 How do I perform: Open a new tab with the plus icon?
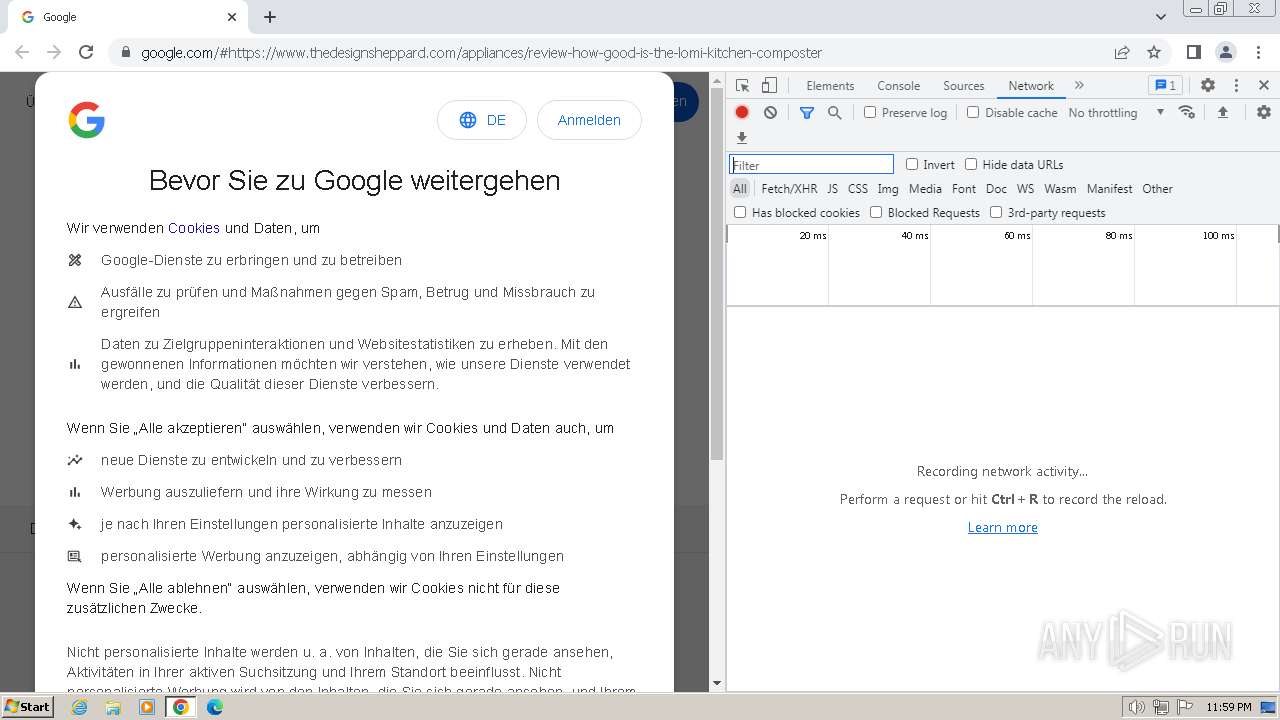pyautogui.click(x=270, y=17)
